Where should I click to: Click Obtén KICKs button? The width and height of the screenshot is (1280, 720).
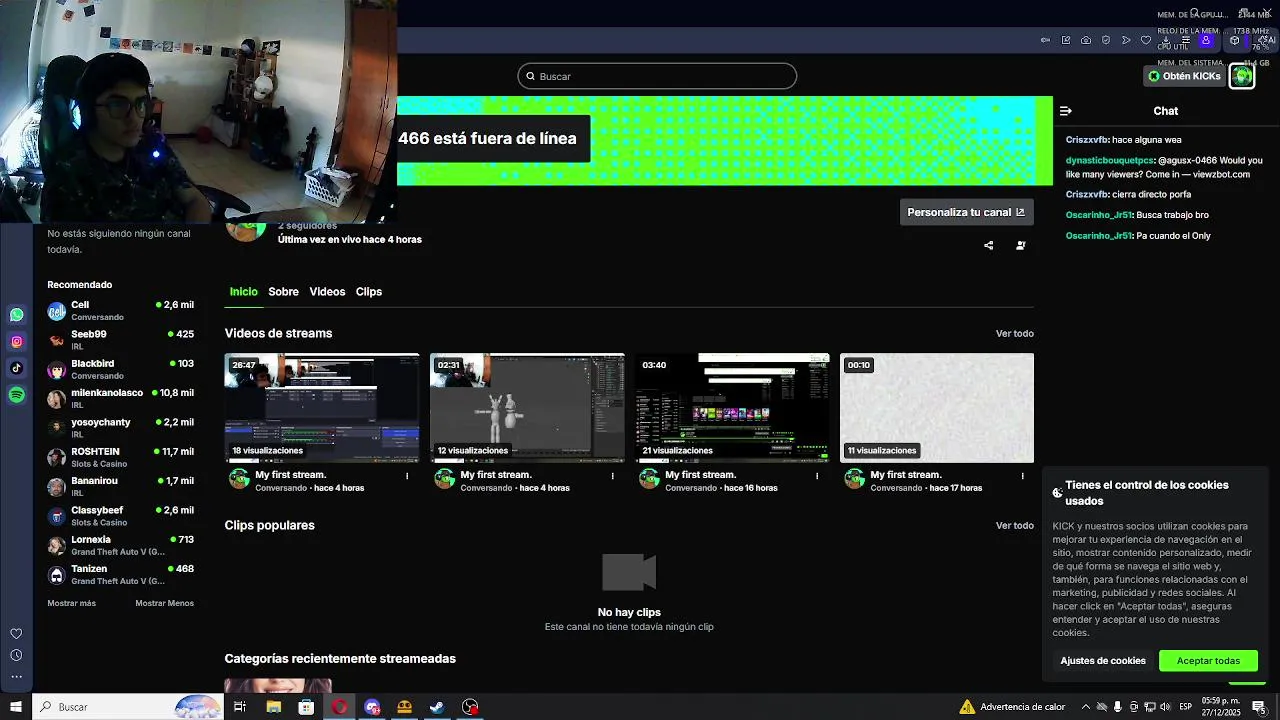pos(1184,76)
